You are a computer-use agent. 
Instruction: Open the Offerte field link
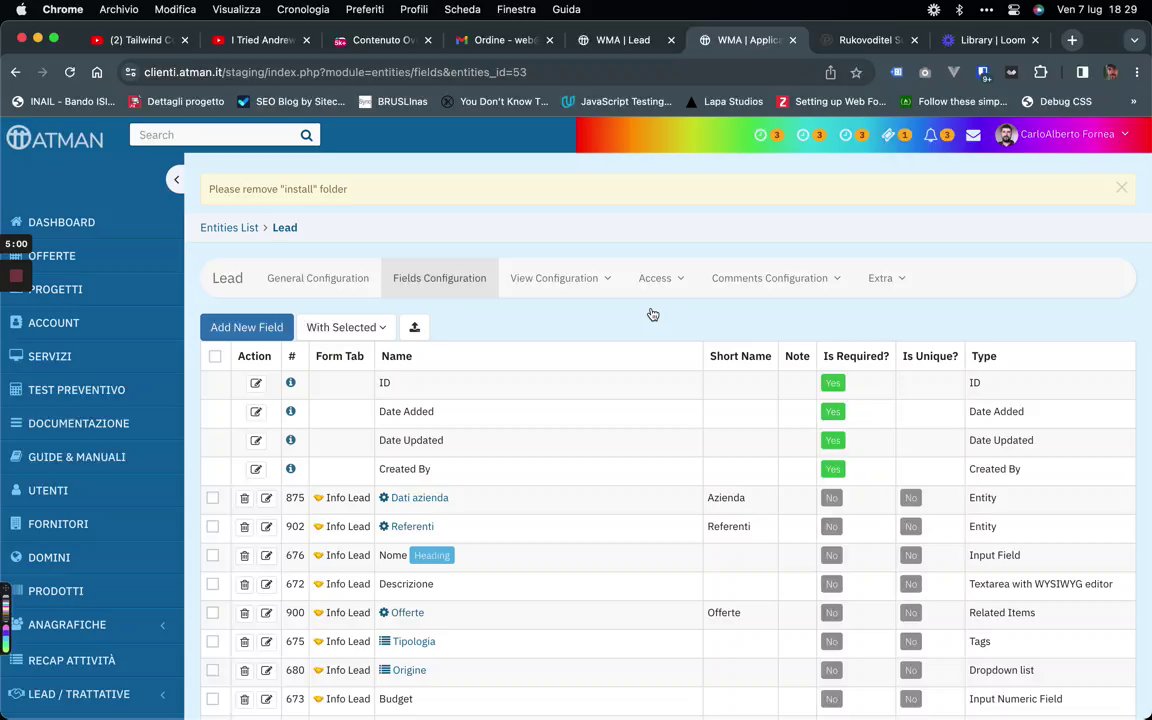pos(408,613)
